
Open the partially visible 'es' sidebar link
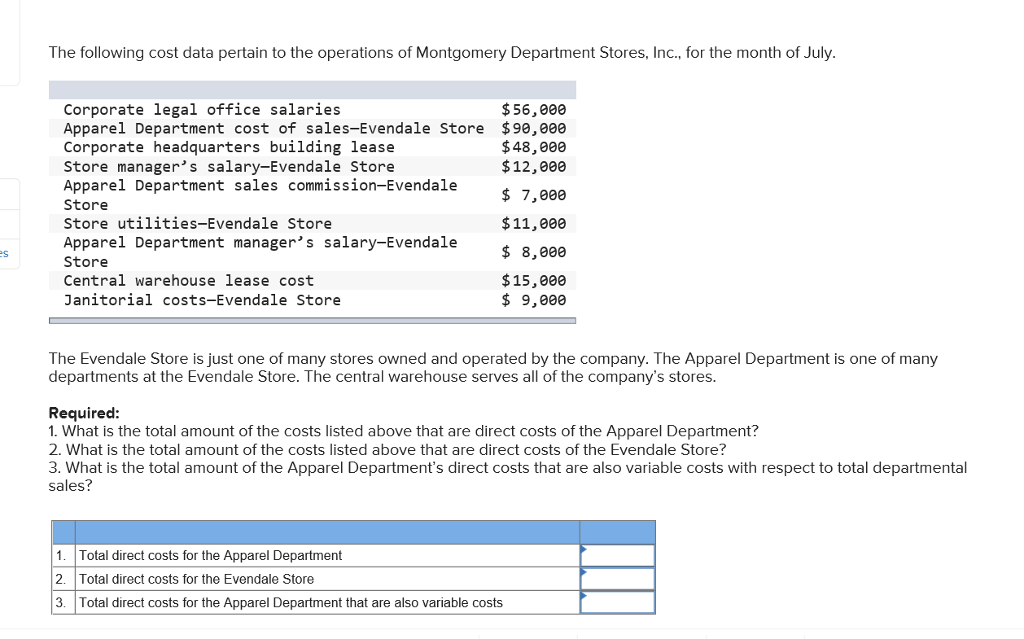point(5,253)
